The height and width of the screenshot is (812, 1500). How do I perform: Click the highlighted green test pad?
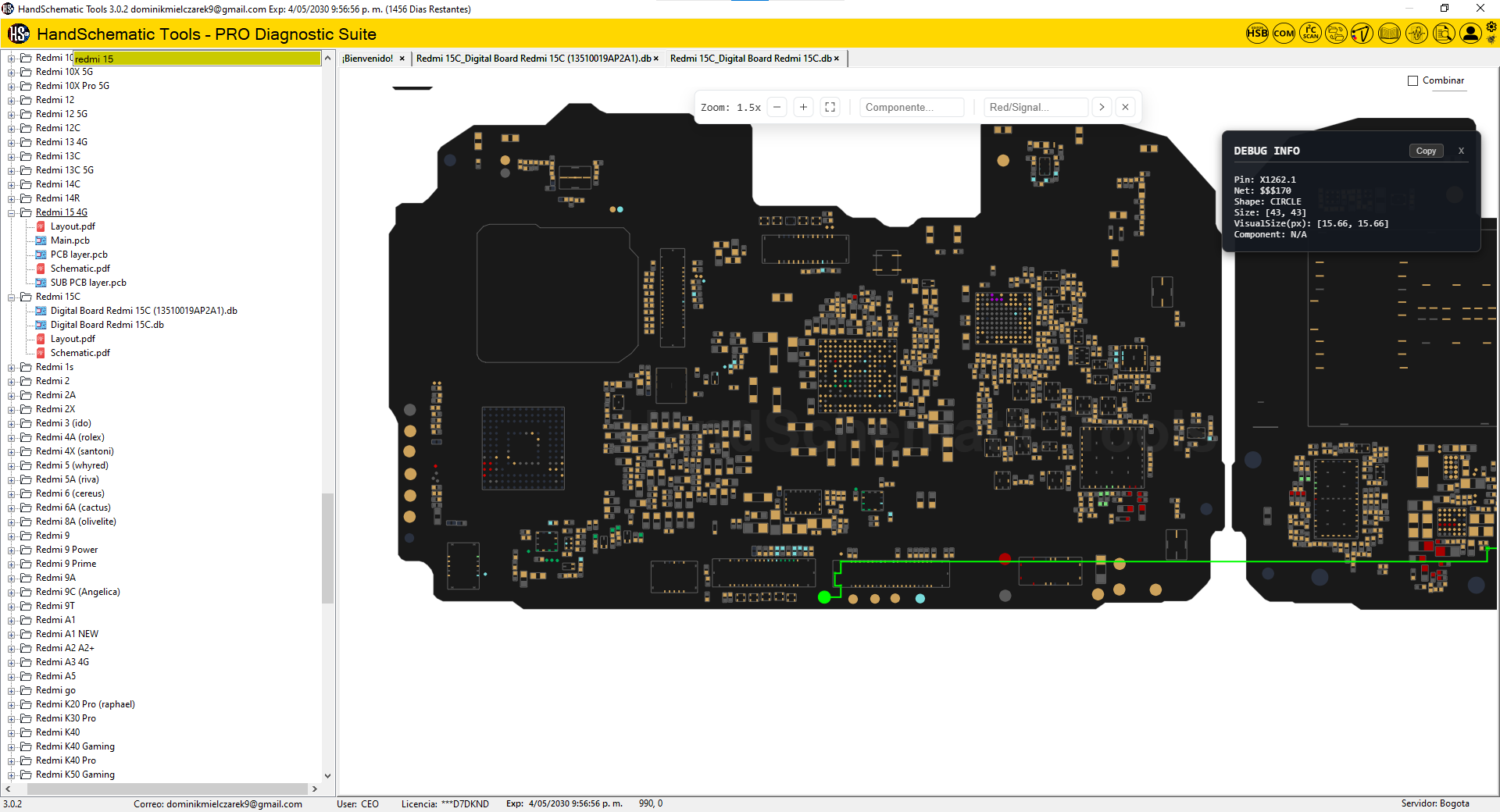pyautogui.click(x=823, y=597)
